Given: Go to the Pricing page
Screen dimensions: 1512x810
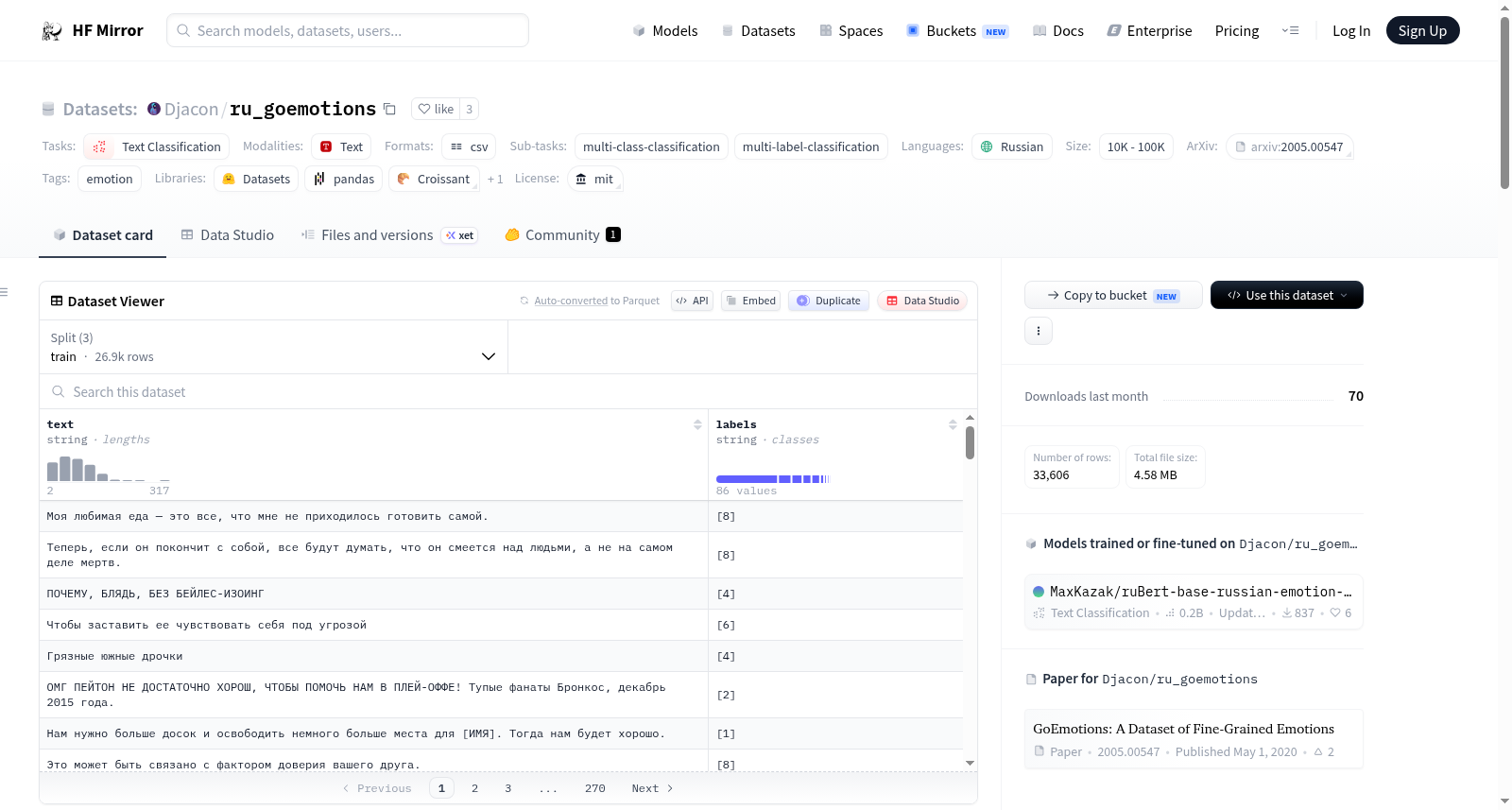Looking at the screenshot, I should click(x=1237, y=31).
